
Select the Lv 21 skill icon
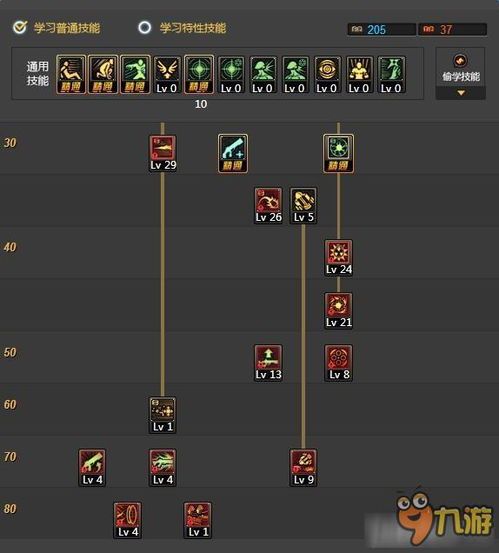point(339,310)
